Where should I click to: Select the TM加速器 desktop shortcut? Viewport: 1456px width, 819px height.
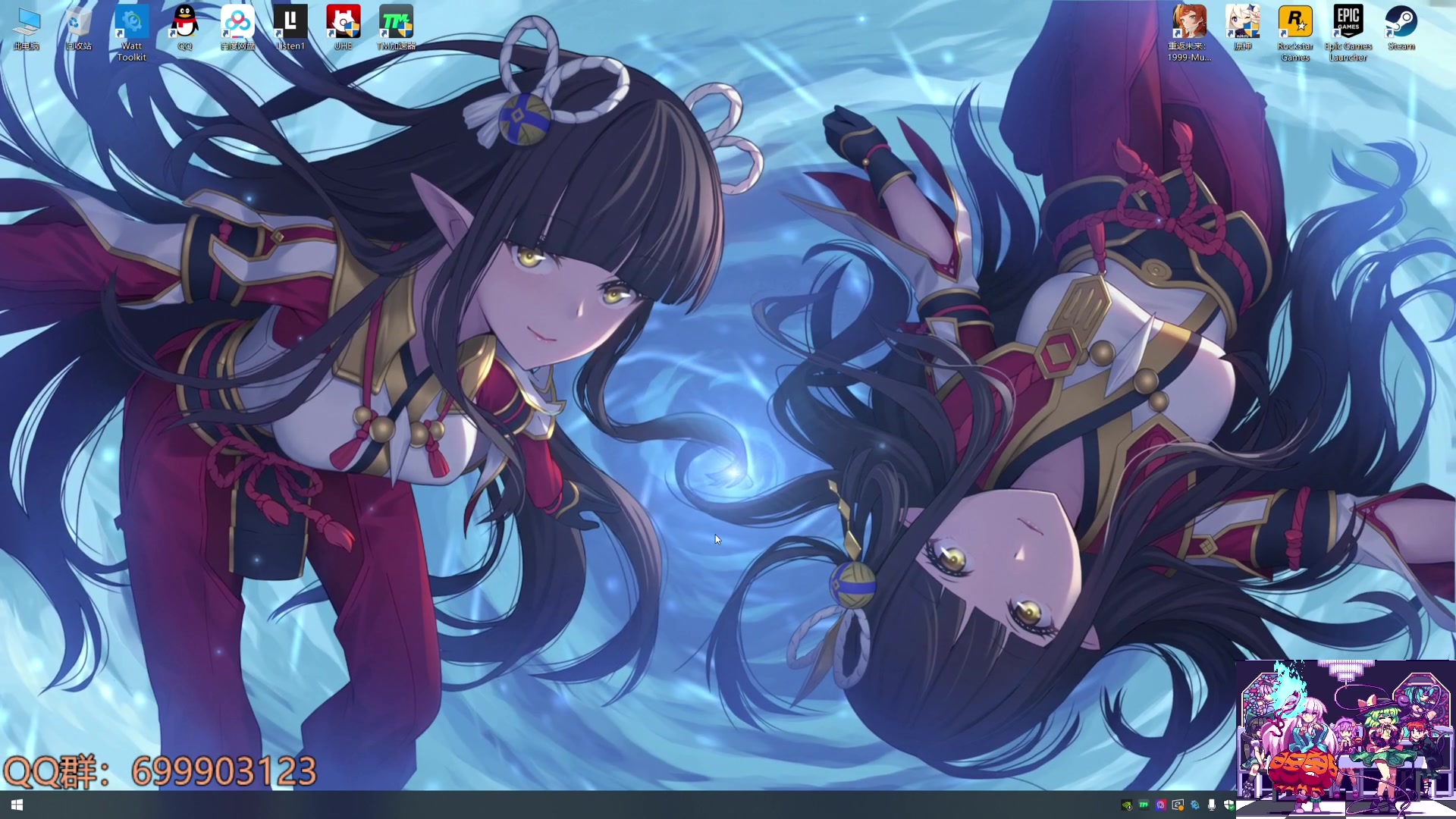click(x=397, y=28)
